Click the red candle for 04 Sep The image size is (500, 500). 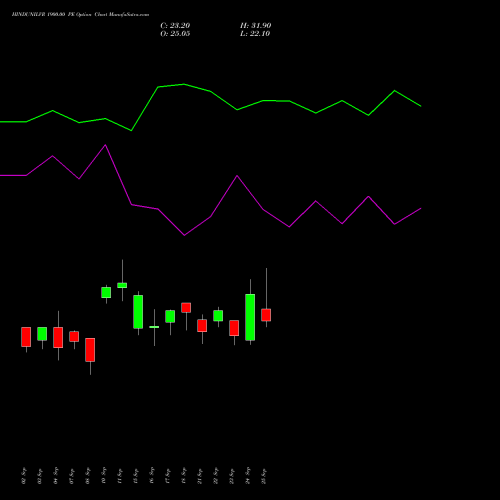pyautogui.click(x=58, y=337)
